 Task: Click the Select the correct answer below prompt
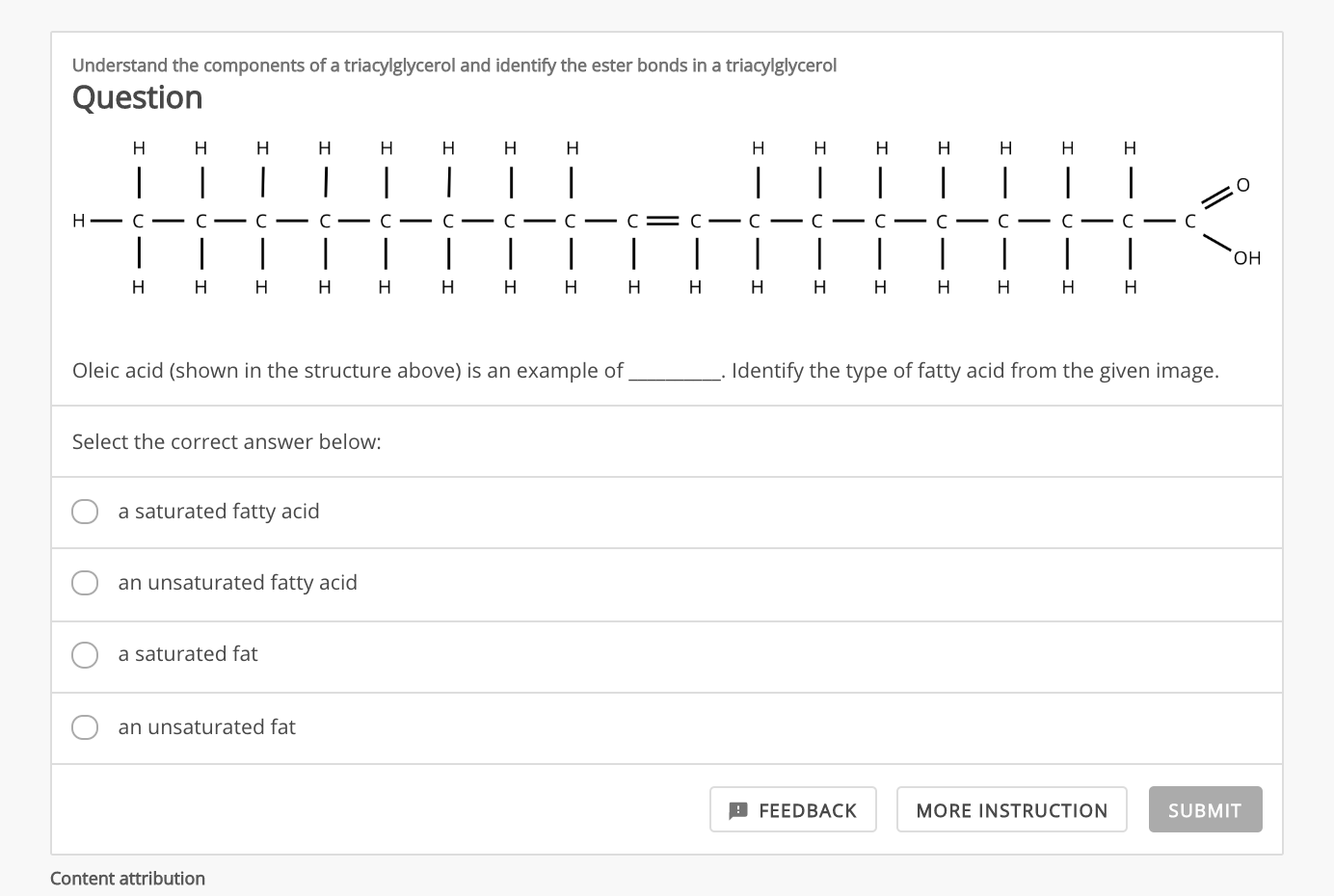(226, 441)
